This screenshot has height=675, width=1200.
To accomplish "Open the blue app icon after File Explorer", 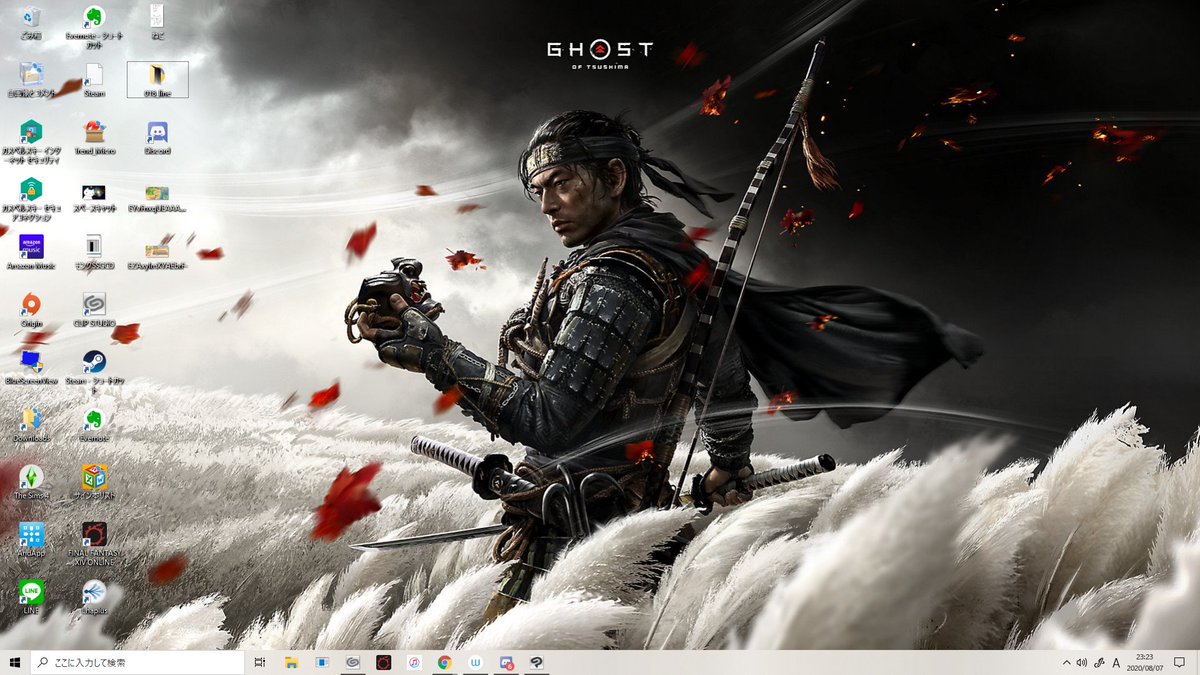I will [x=322, y=663].
